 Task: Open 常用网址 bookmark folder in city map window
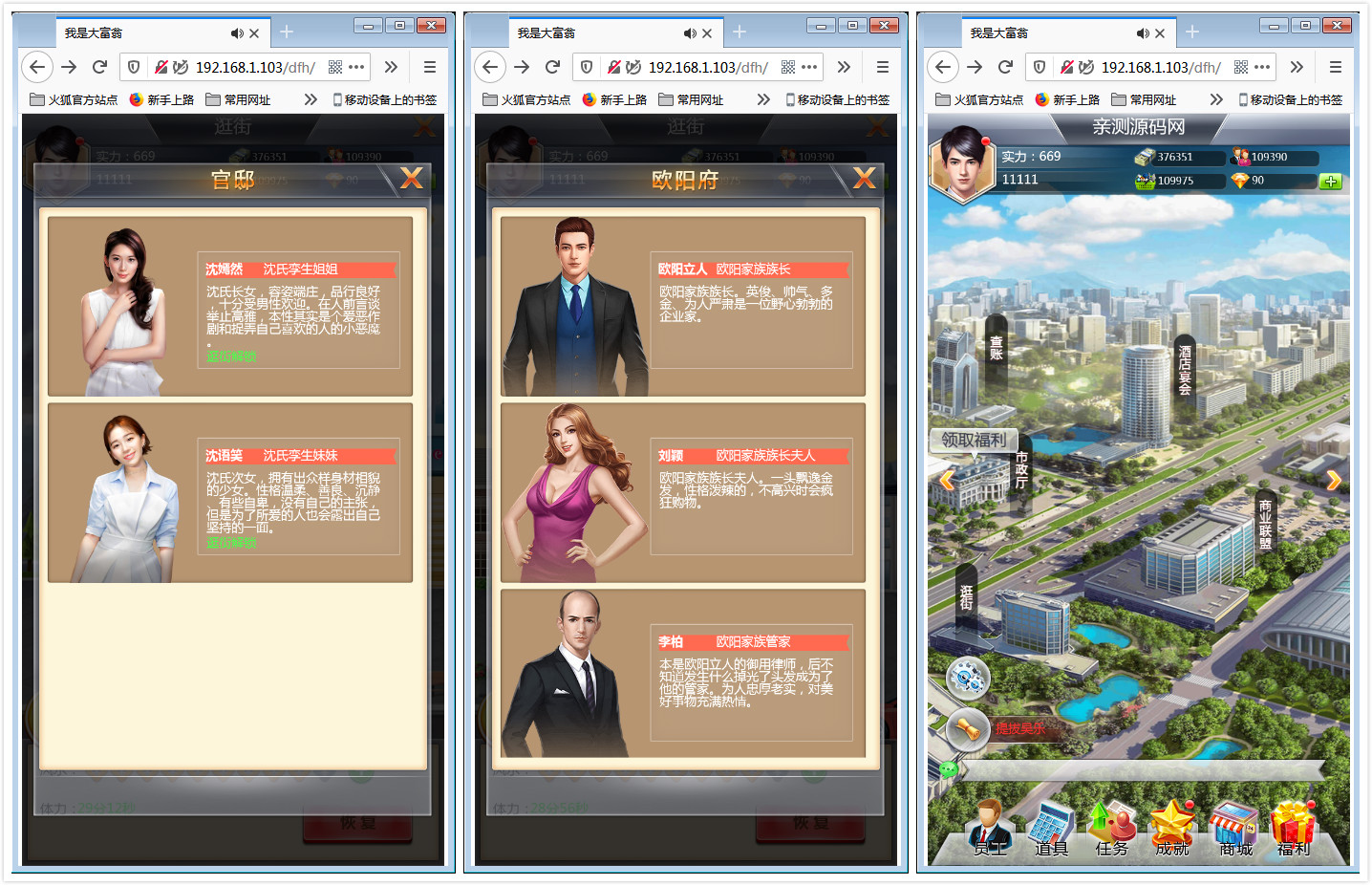[x=1145, y=99]
